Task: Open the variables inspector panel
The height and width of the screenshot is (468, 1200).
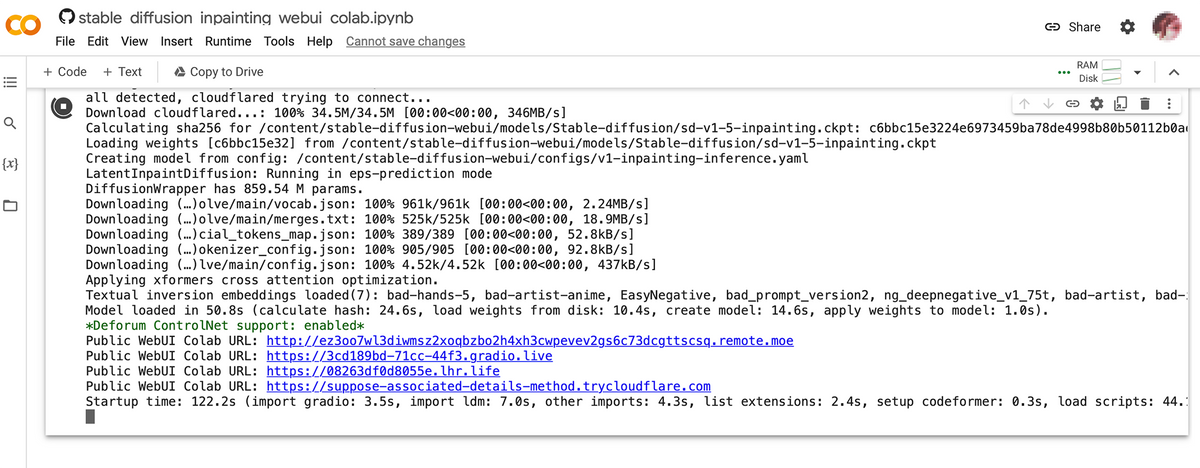Action: click(11, 164)
